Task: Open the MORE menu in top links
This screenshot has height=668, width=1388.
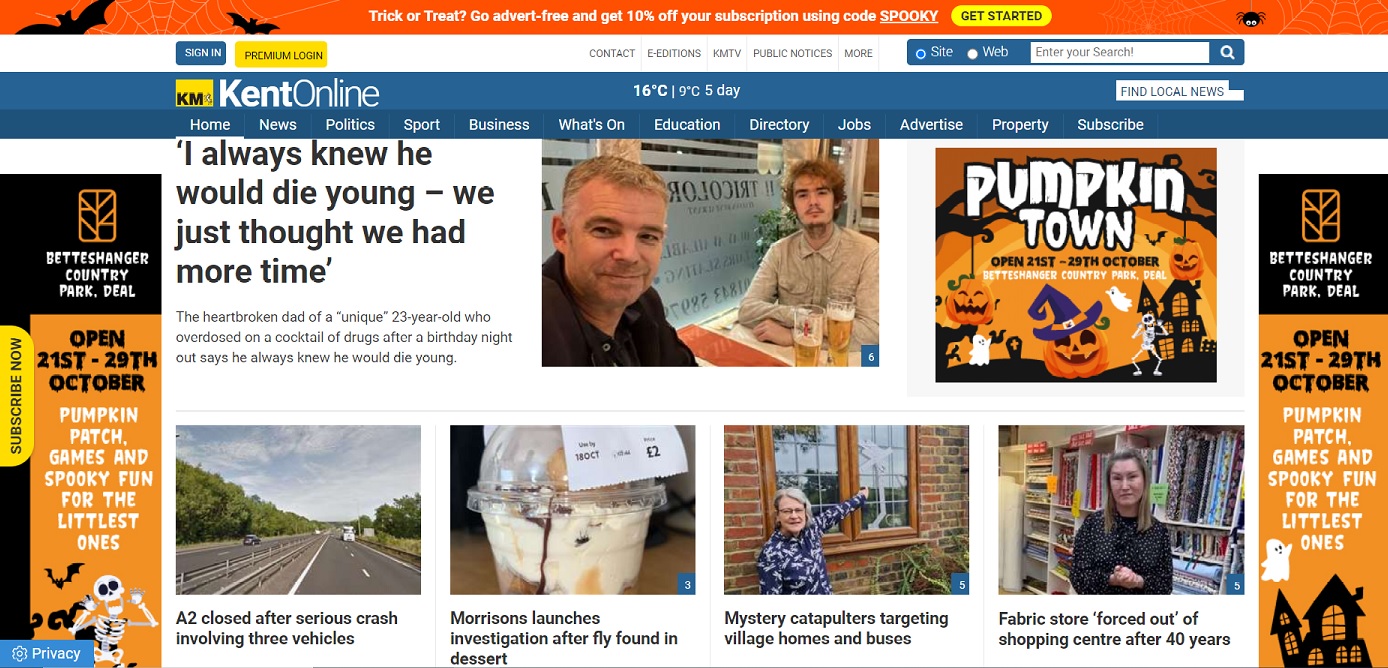Action: (x=858, y=53)
